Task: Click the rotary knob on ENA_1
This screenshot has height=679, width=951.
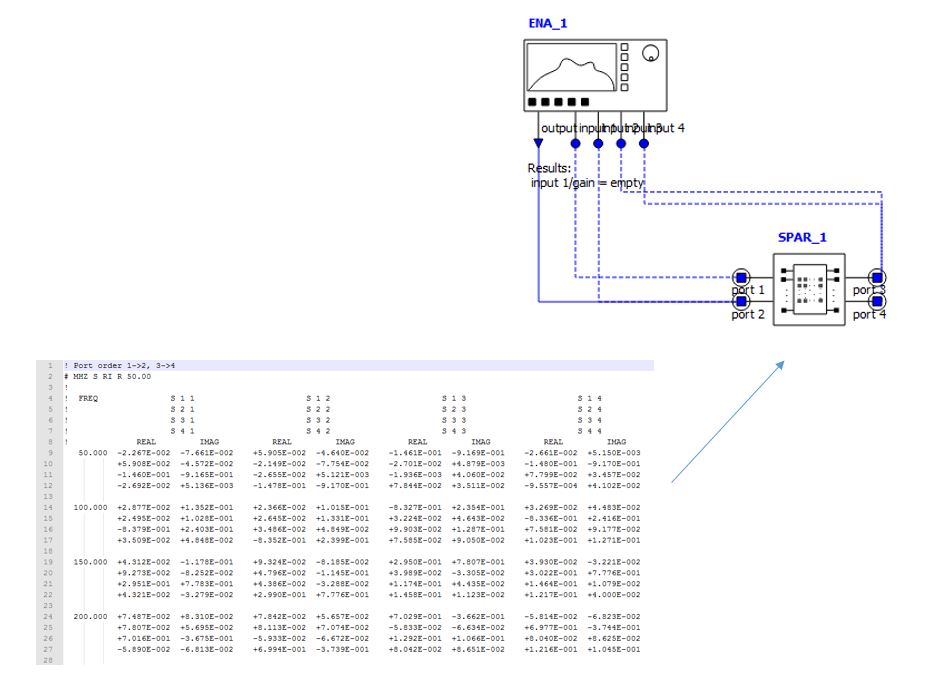Action: [x=651, y=54]
